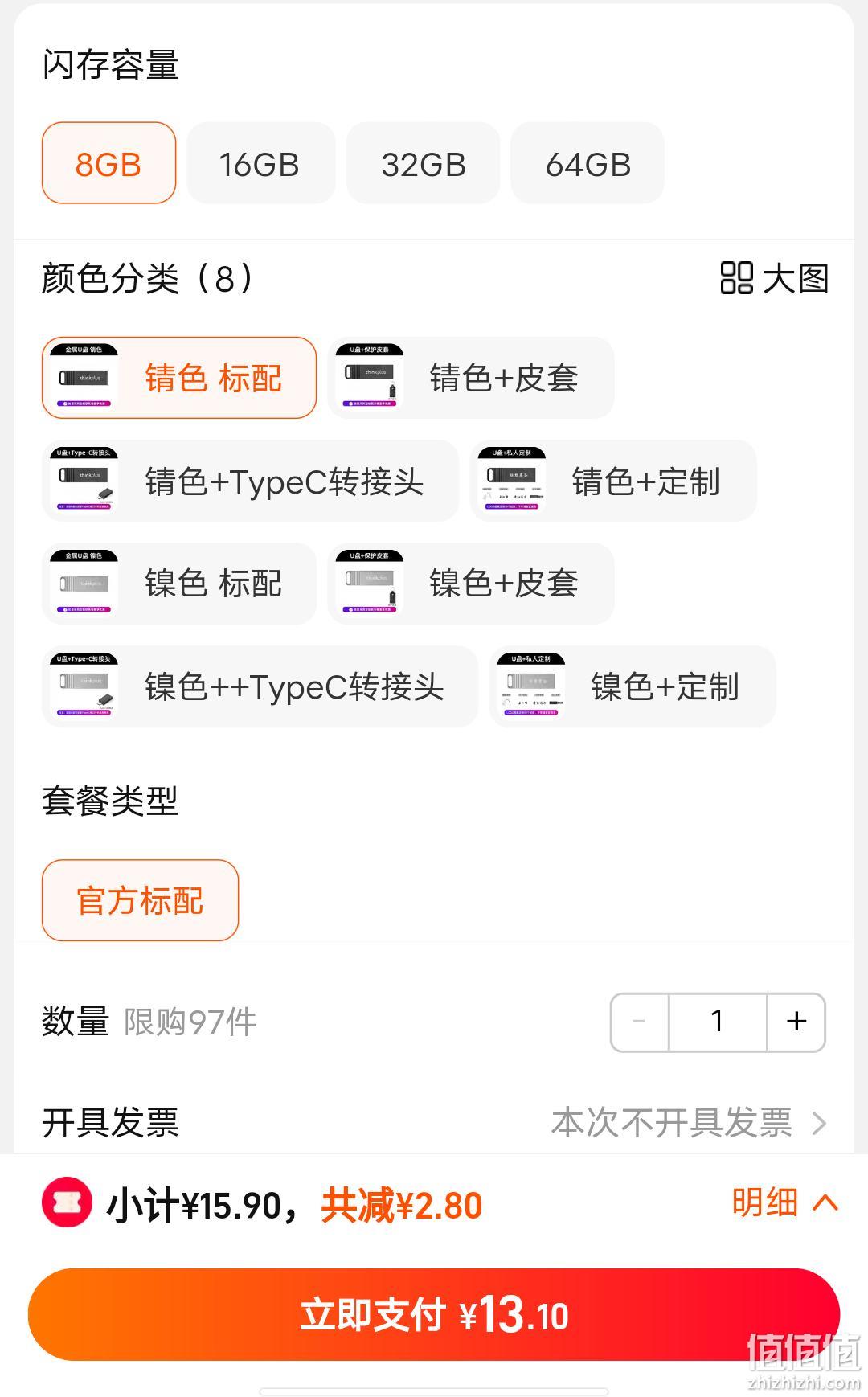This screenshot has height=1397, width=868.
Task: Pick the 锖色+定制 variant
Action: coord(613,481)
